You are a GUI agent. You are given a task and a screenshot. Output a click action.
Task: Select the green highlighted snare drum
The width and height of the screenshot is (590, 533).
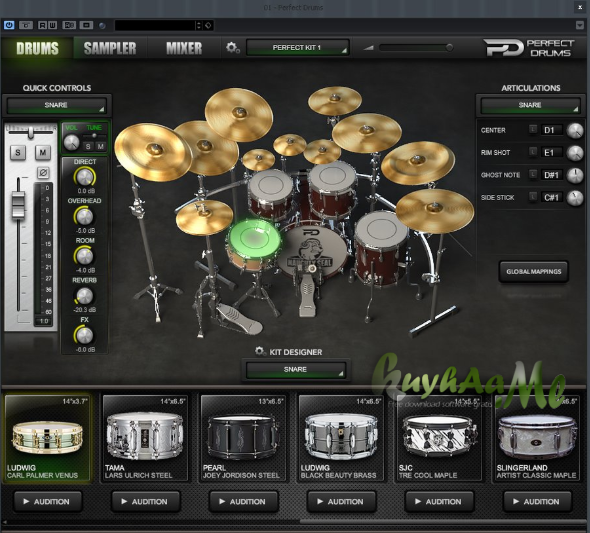(x=254, y=239)
